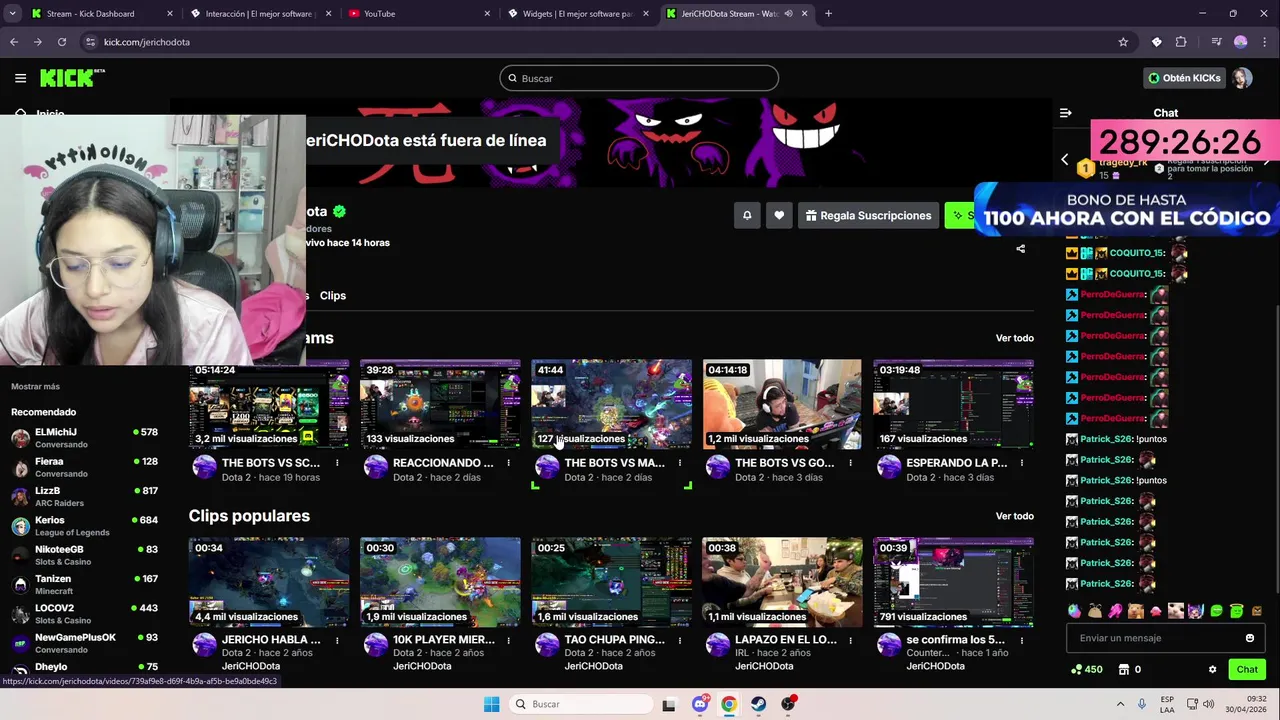
Task: Open options for ESPERANDO LA P... video
Action: pos(1021,463)
